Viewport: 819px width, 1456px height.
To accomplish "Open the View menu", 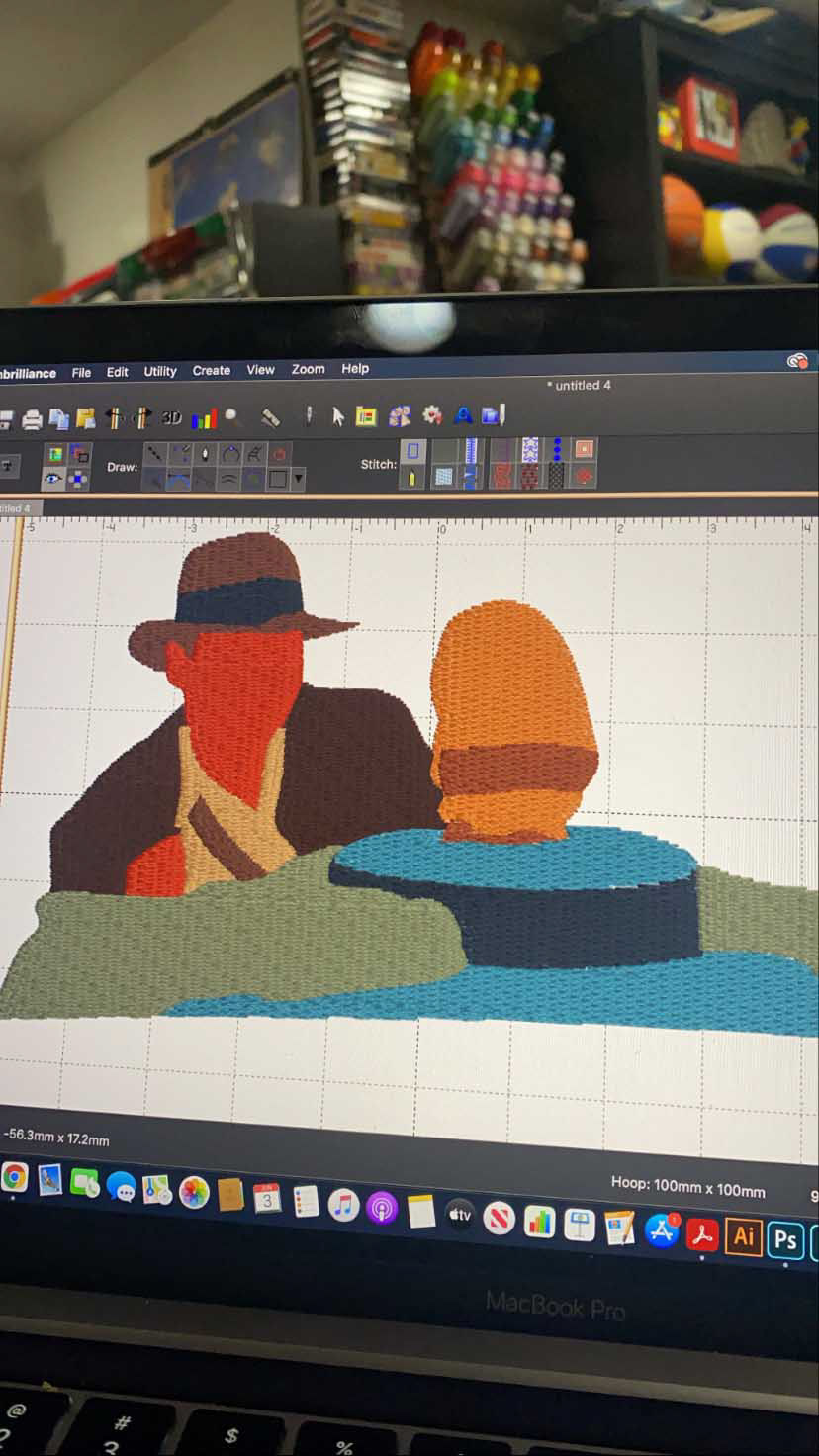I will point(260,369).
